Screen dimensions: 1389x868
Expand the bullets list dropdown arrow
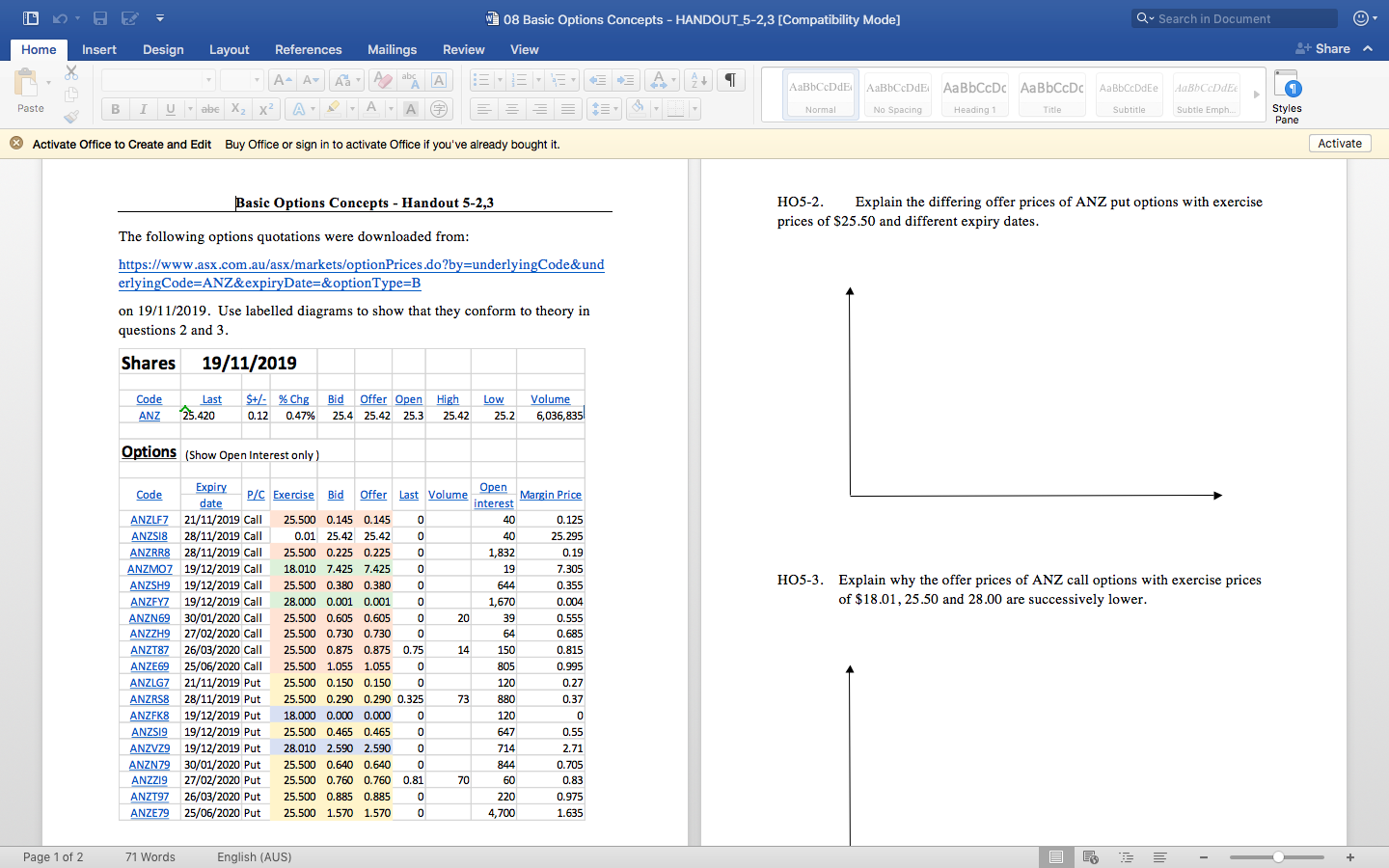[500, 80]
